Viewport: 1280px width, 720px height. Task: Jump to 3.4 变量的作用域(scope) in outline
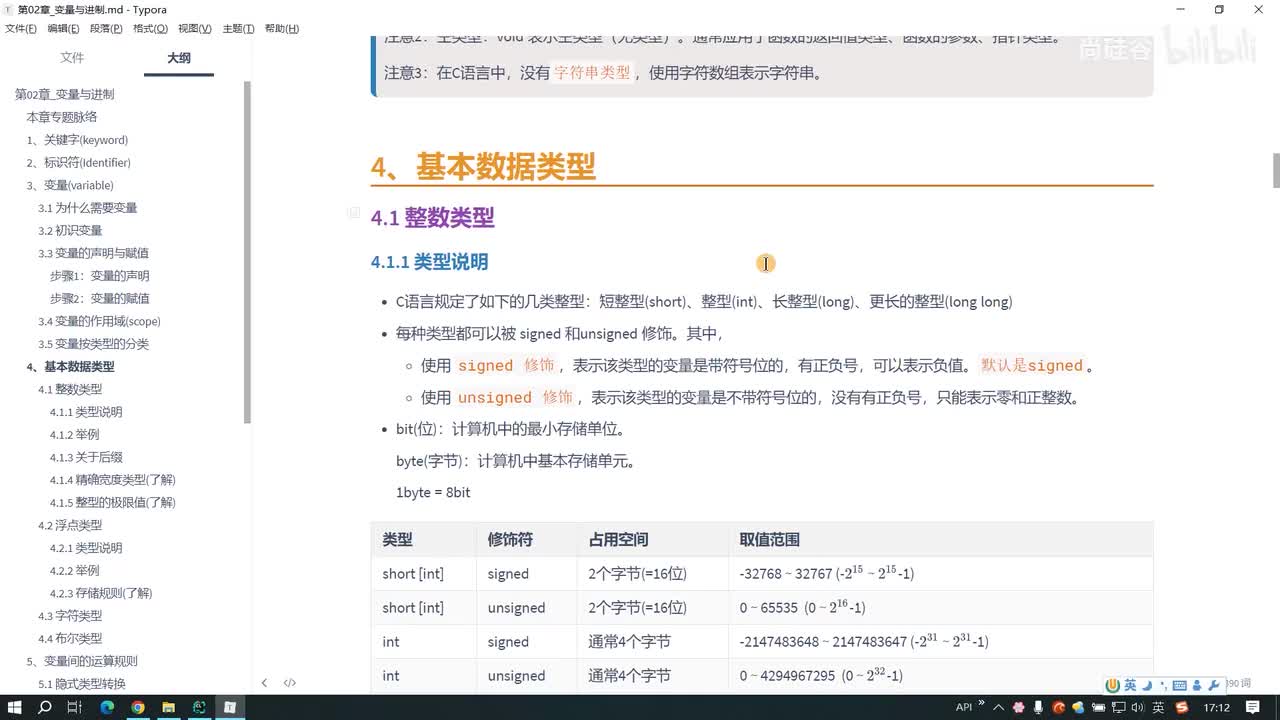click(99, 321)
